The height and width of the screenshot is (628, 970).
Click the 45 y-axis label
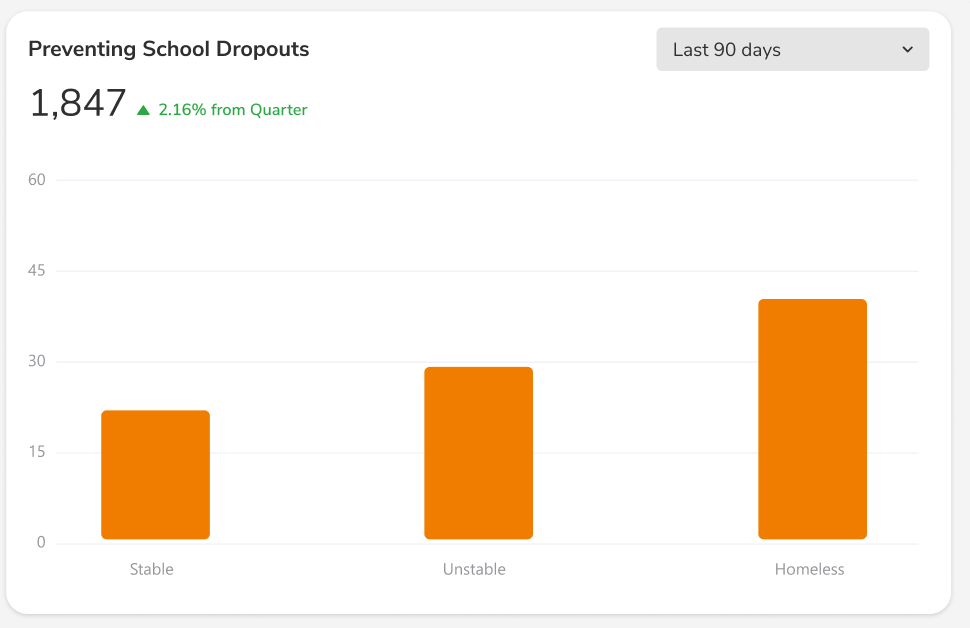(x=37, y=270)
